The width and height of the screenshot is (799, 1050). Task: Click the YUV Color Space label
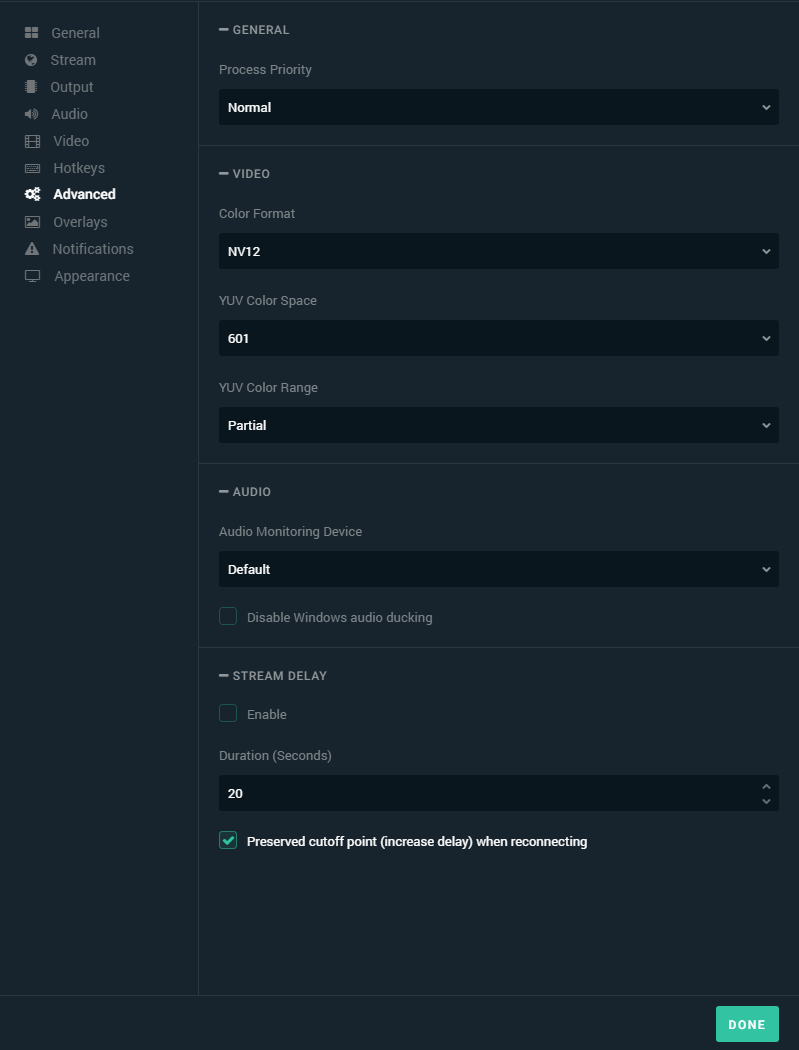pos(268,301)
